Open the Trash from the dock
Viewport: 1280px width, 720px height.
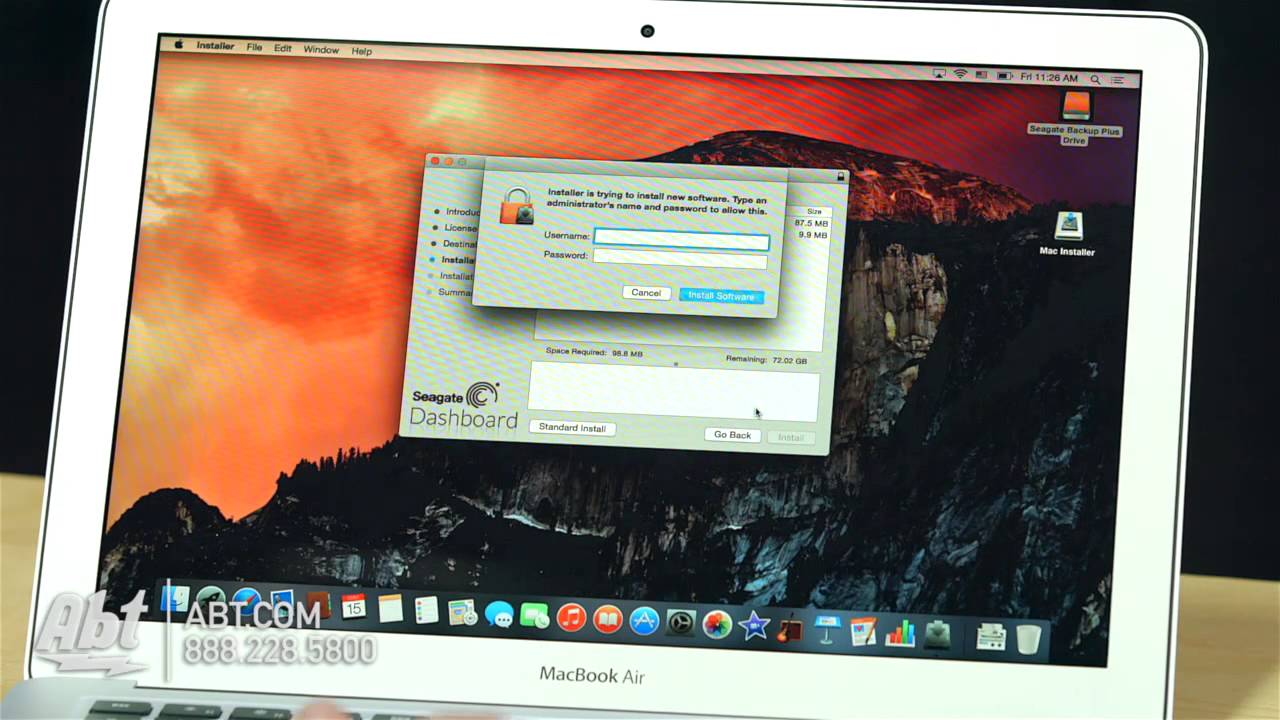point(1029,639)
